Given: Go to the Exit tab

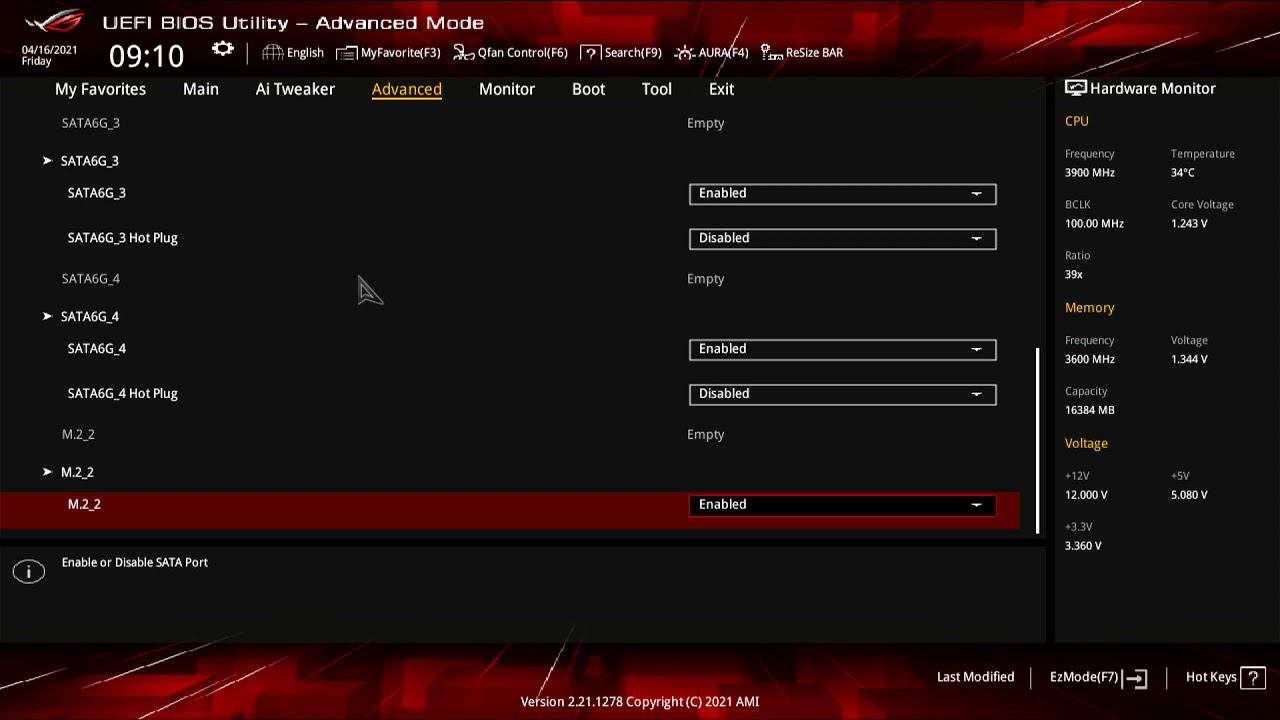Looking at the screenshot, I should pos(721,89).
